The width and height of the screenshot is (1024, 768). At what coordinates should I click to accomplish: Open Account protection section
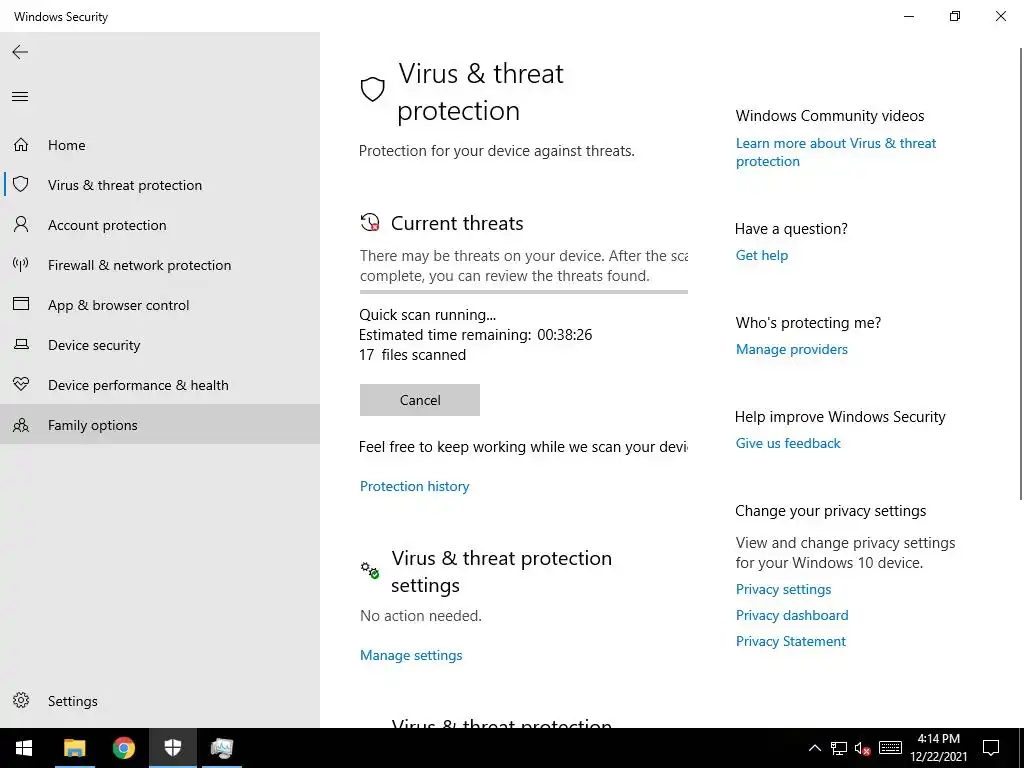click(160, 225)
